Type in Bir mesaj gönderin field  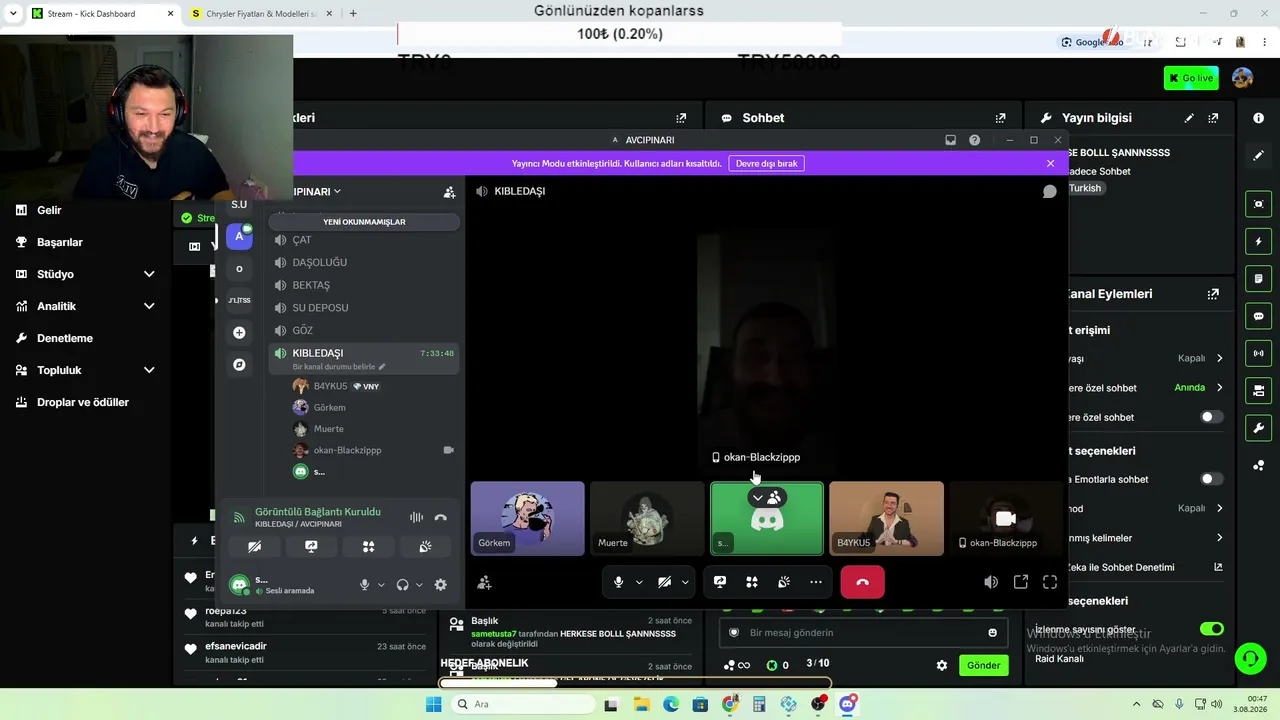(x=864, y=633)
